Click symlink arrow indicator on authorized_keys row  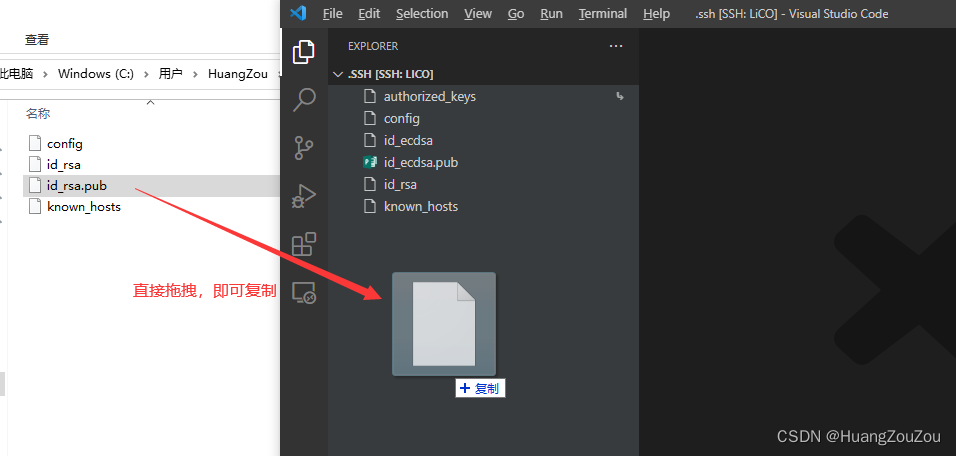pyautogui.click(x=620, y=96)
